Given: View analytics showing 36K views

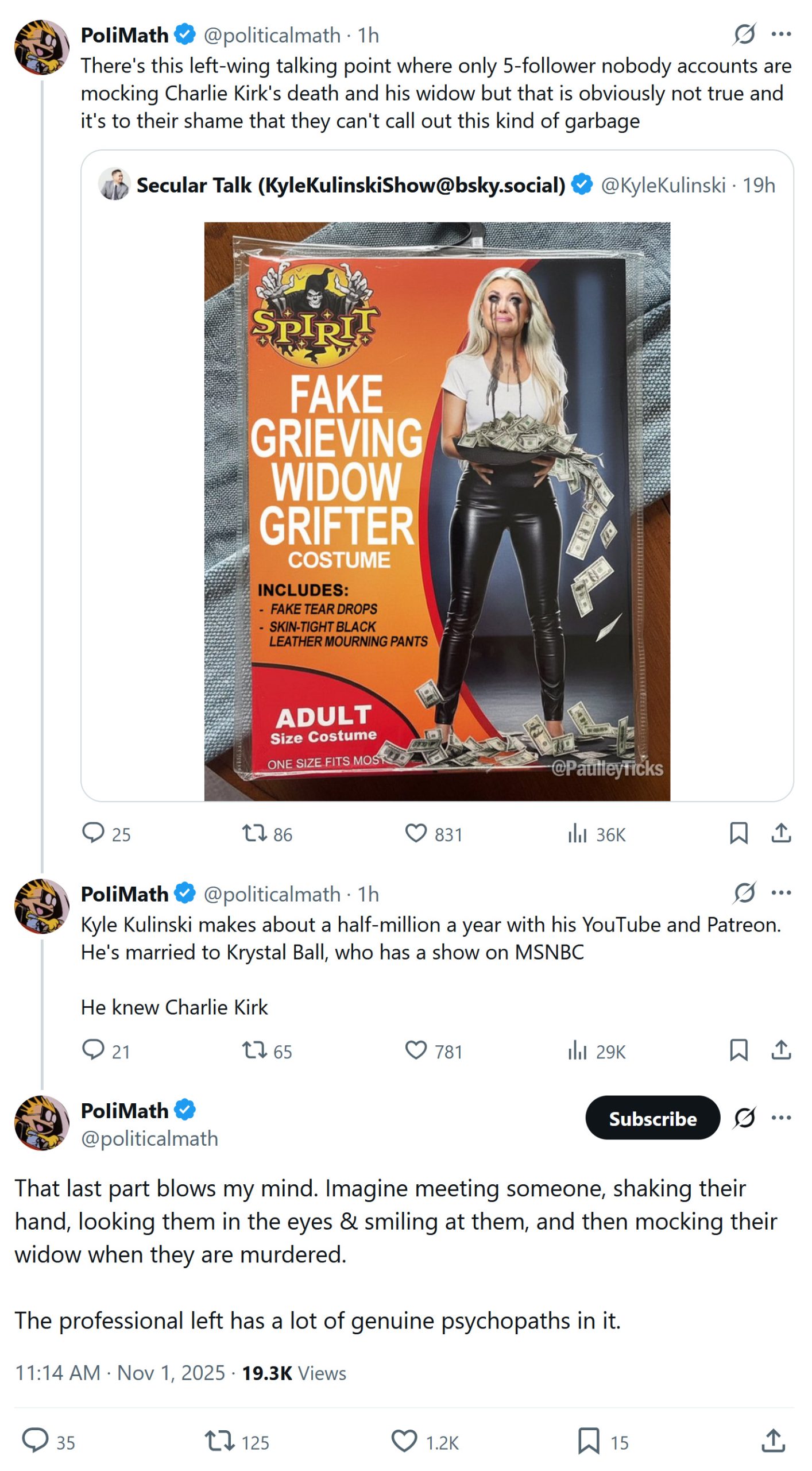Looking at the screenshot, I should point(578,833).
